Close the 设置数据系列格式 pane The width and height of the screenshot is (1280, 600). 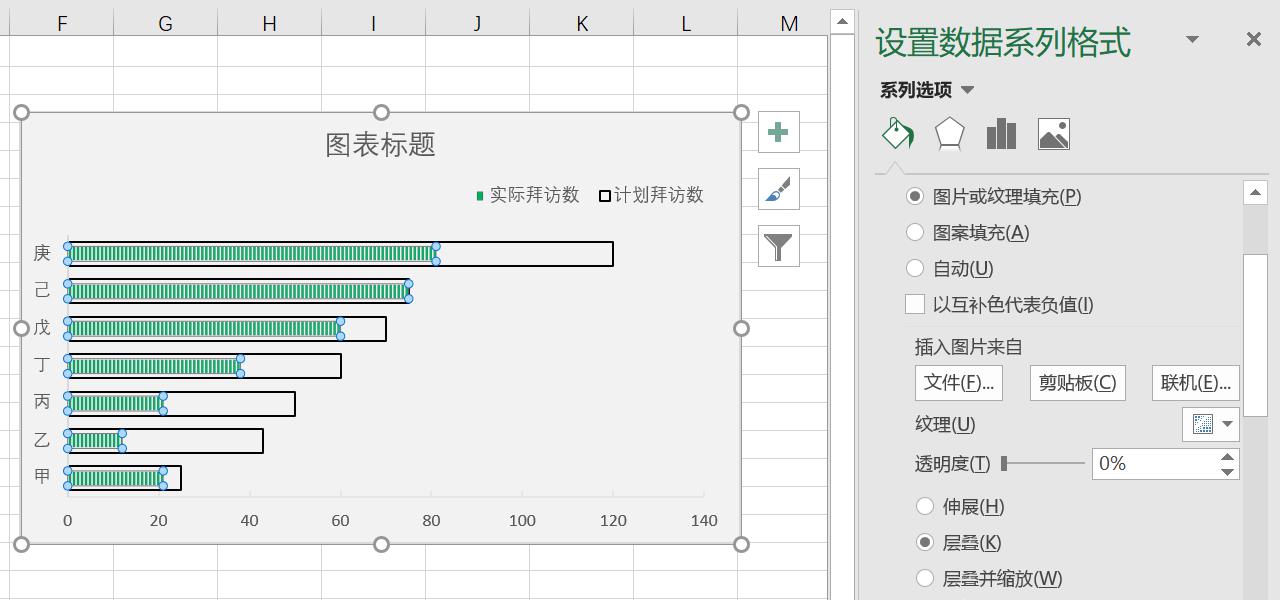(1253, 39)
